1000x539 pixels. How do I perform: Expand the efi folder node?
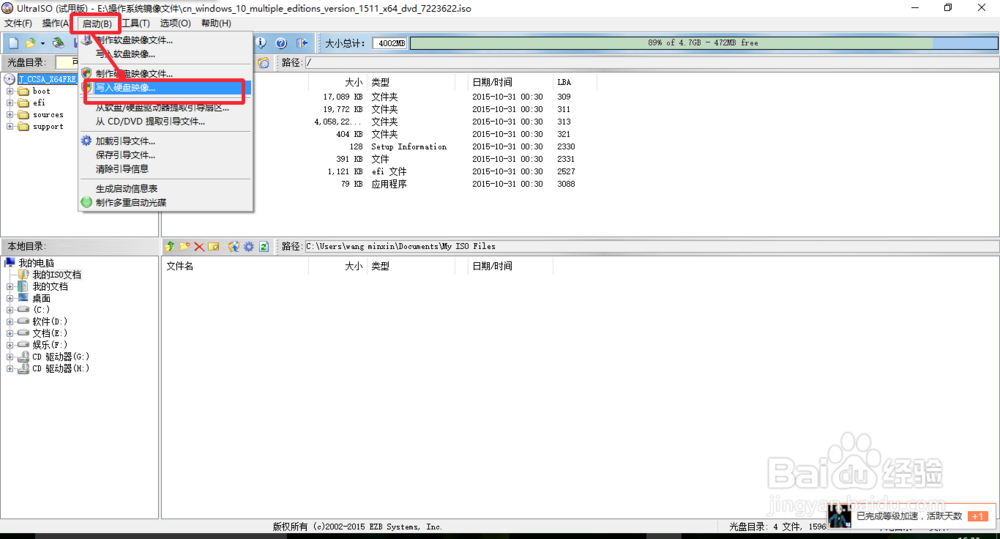(10, 103)
